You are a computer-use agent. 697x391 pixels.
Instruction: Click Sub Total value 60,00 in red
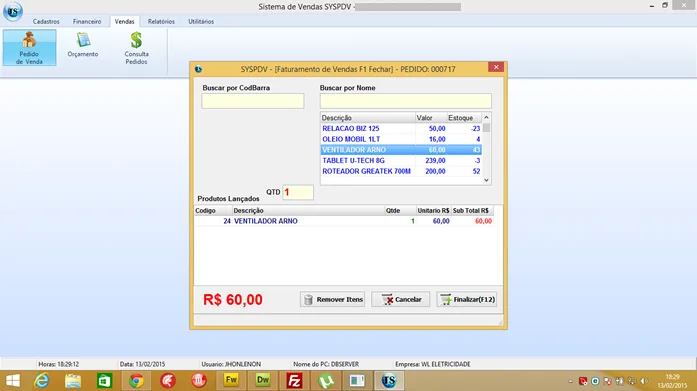pos(483,221)
